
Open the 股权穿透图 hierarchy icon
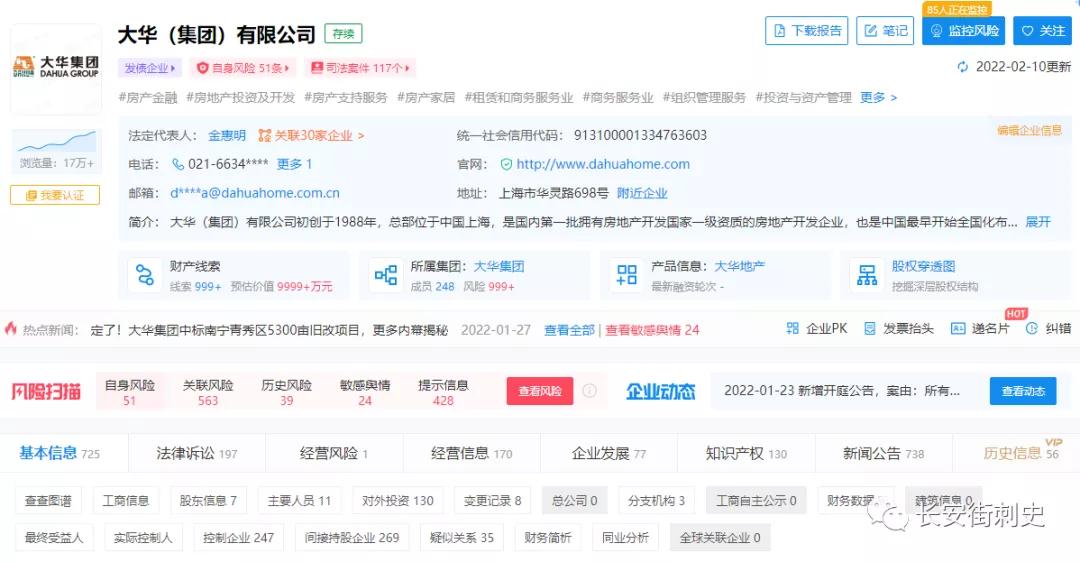867,275
